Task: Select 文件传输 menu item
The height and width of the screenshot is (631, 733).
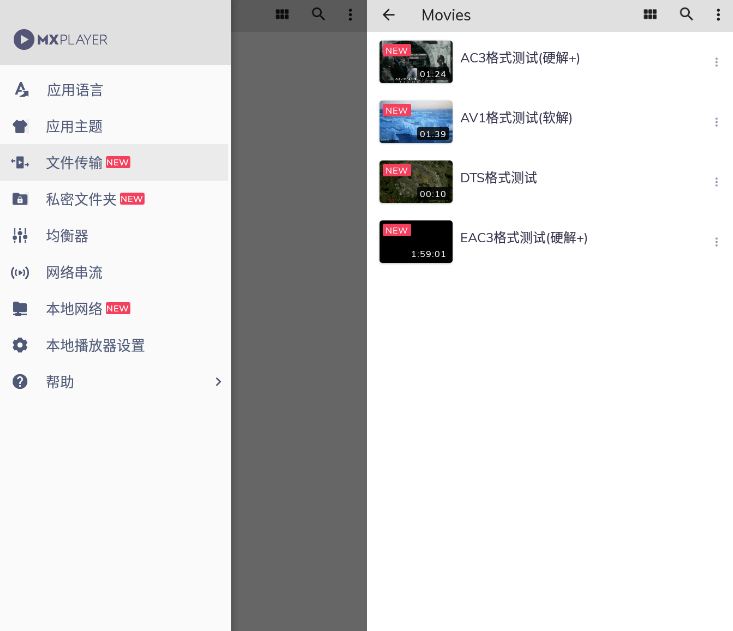Action: [x=74, y=163]
